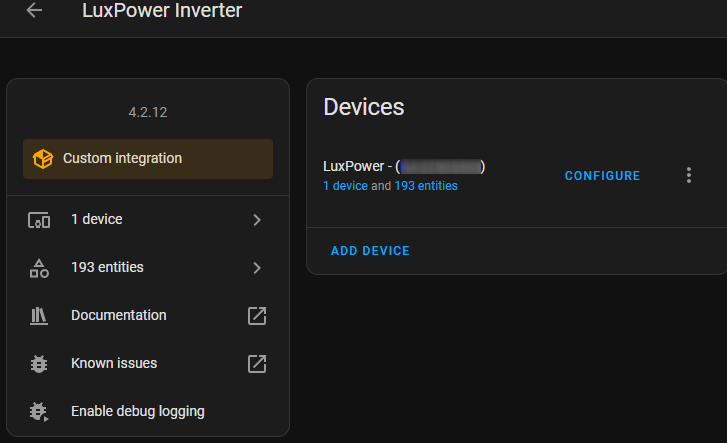Click the ADD DEVICE button
Screen dimensions: 727x443
coord(370,251)
